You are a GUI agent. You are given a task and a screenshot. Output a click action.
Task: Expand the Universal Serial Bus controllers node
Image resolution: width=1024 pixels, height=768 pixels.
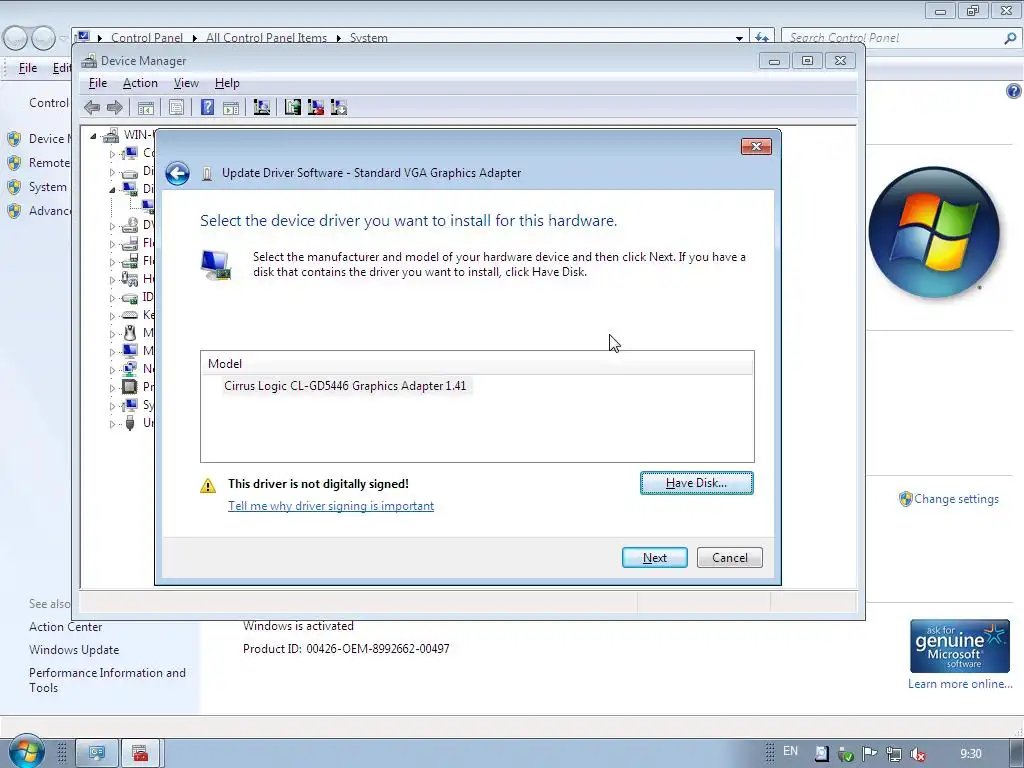point(112,424)
